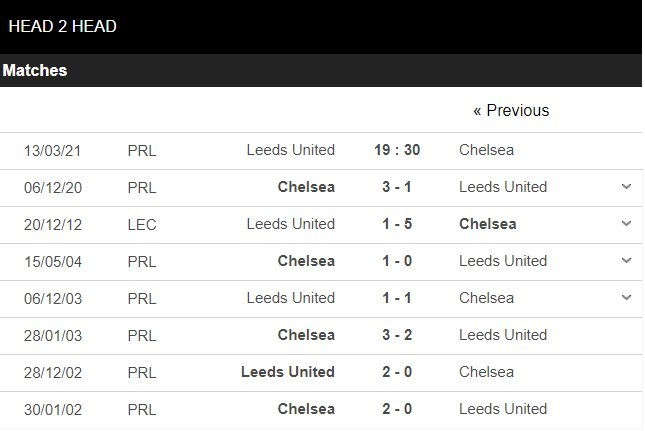Open the Matches tab header
Viewport: 645px width, 431px height.
[35, 71]
